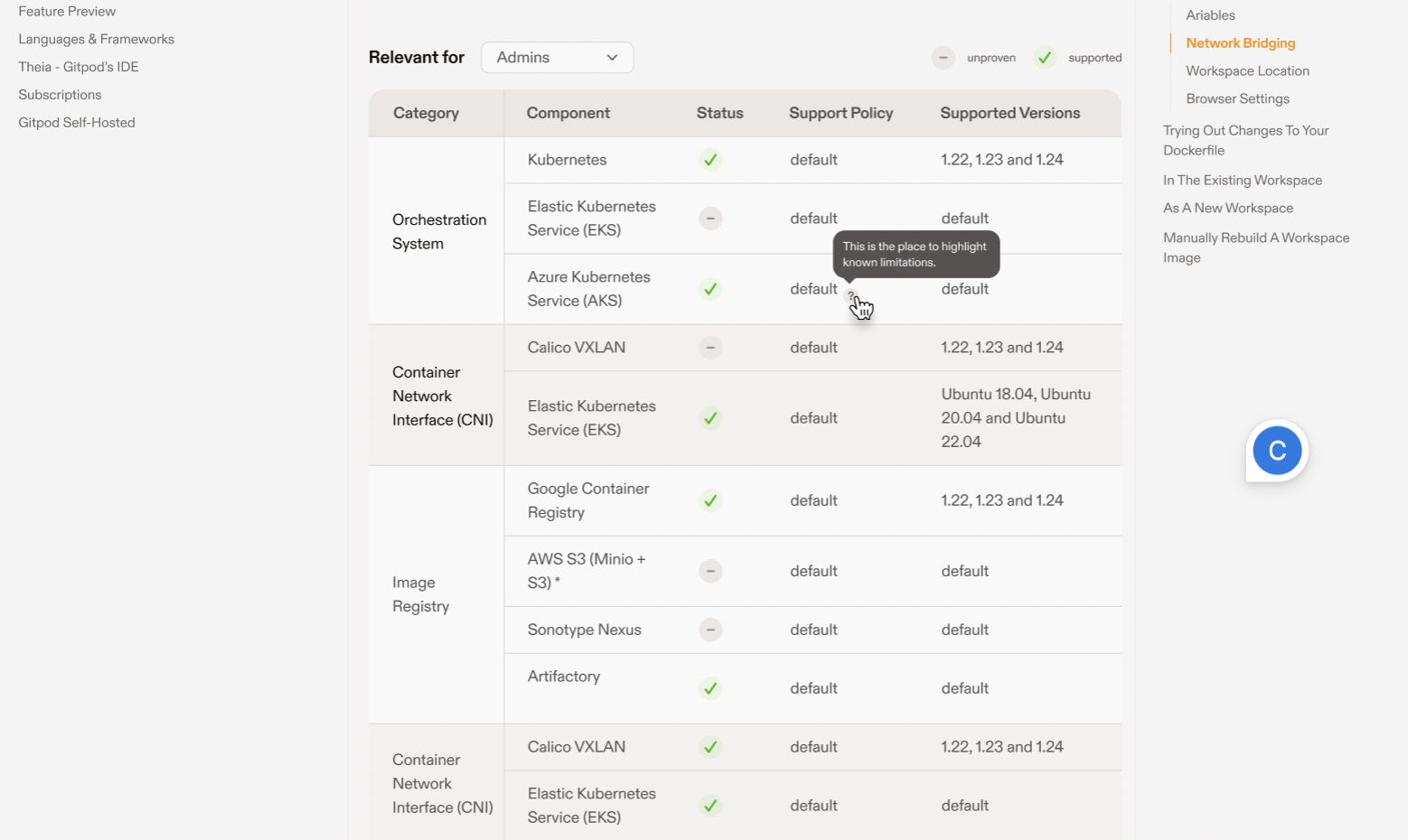Click the unproven status icon for AWS S3
Viewport: 1408px width, 840px height.
pyautogui.click(x=710, y=571)
